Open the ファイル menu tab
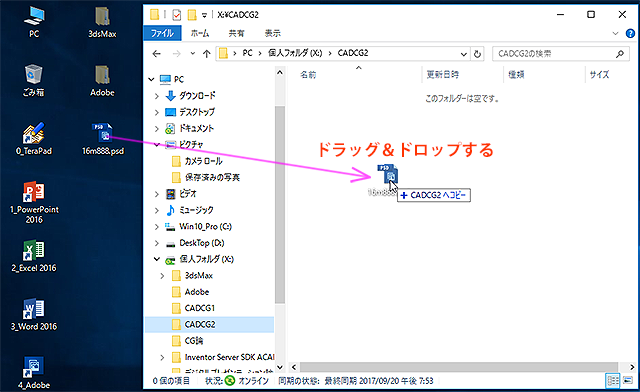 162,33
